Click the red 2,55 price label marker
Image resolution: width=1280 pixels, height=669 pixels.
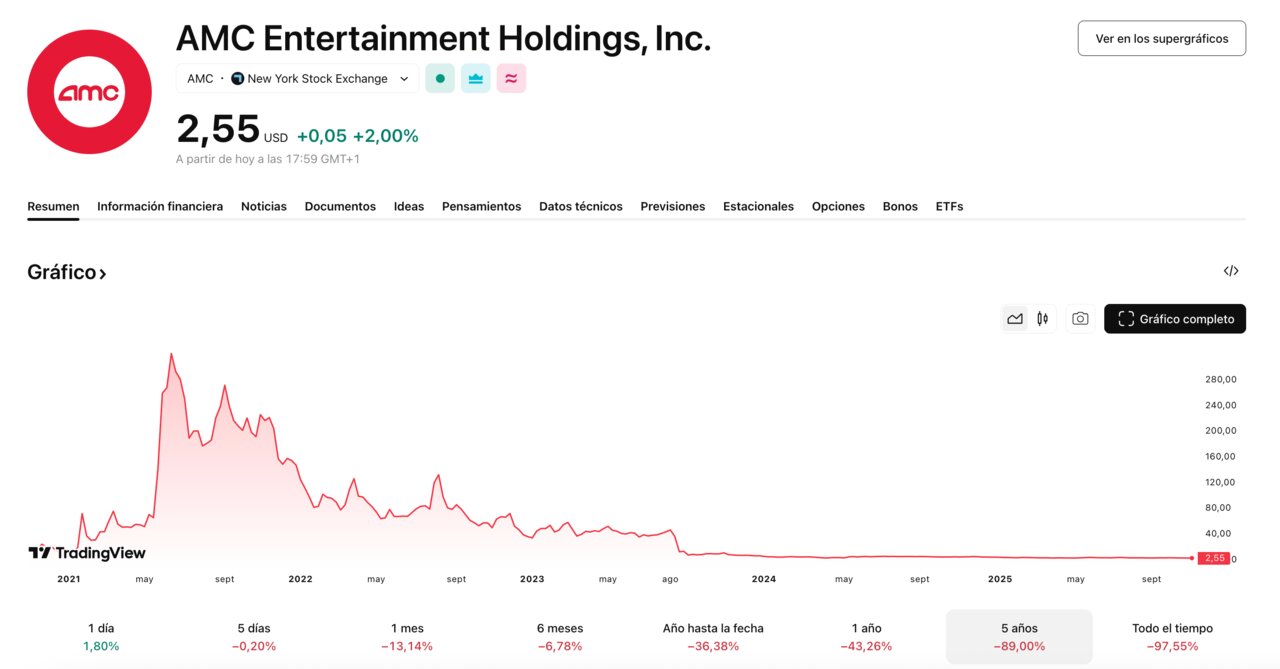(1214, 558)
